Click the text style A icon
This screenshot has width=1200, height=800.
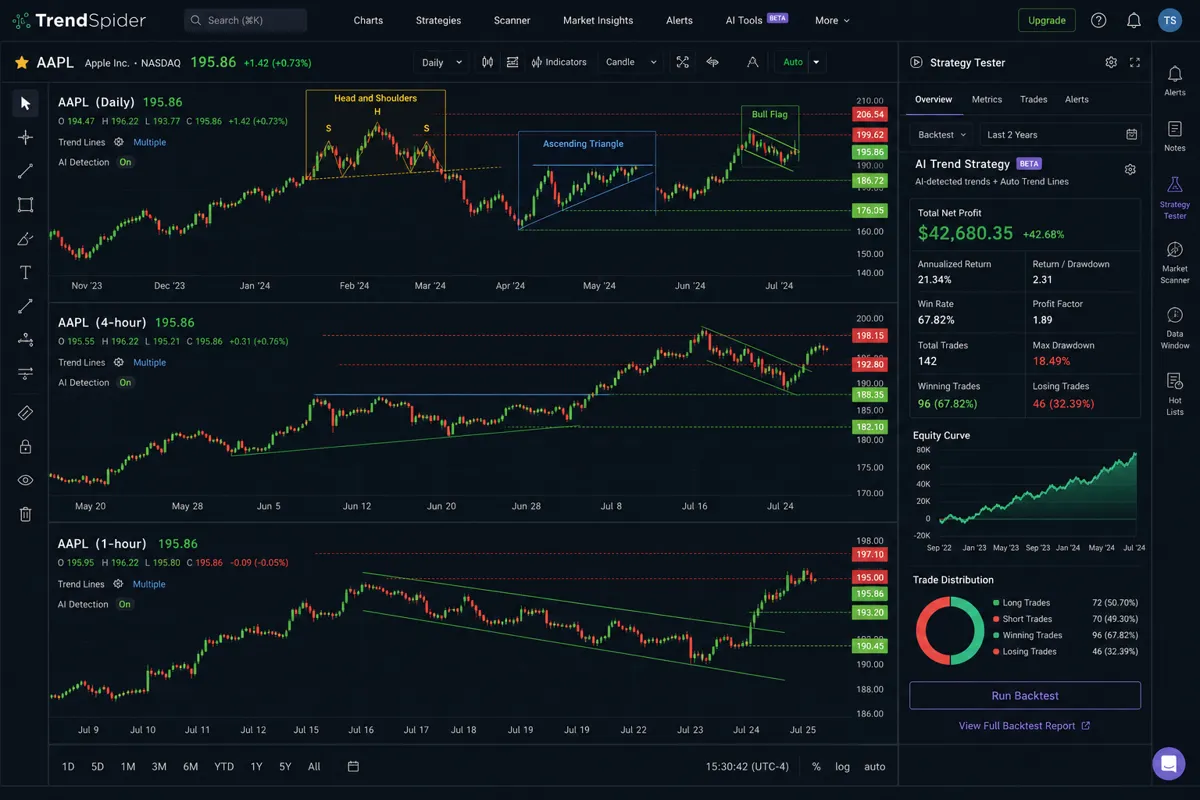click(x=752, y=62)
